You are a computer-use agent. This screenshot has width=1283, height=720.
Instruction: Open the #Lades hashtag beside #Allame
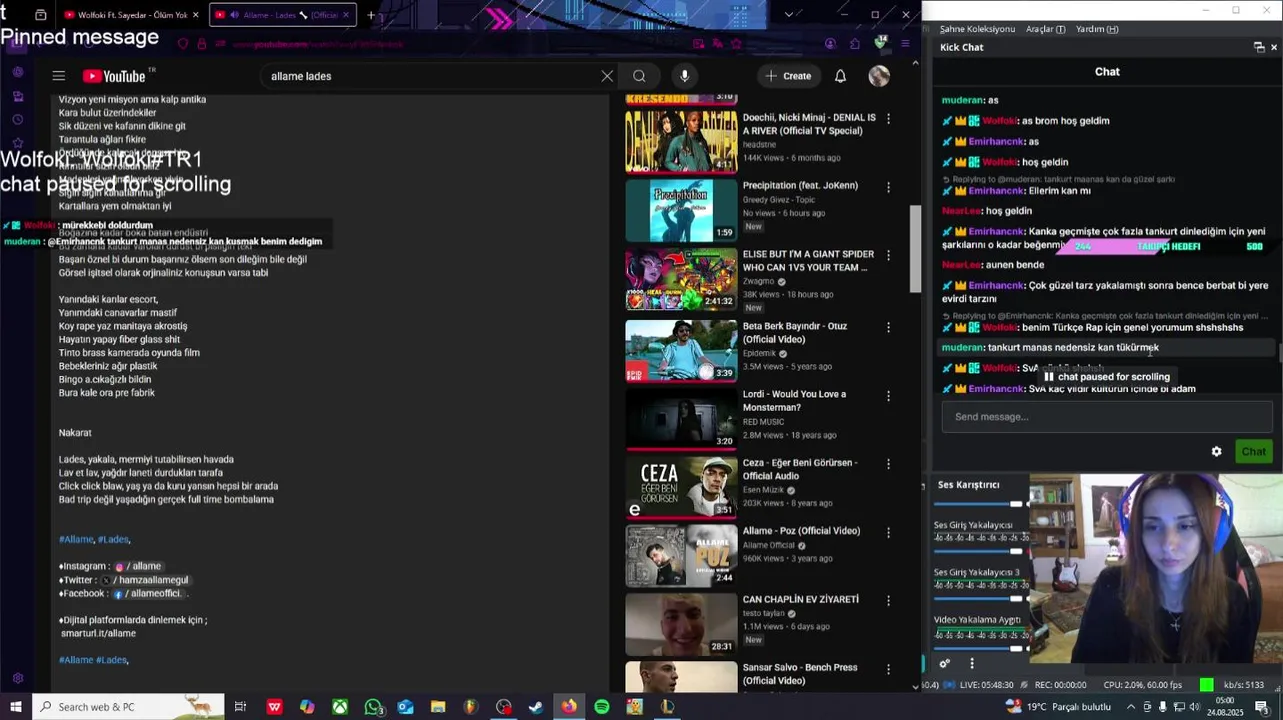(x=113, y=539)
